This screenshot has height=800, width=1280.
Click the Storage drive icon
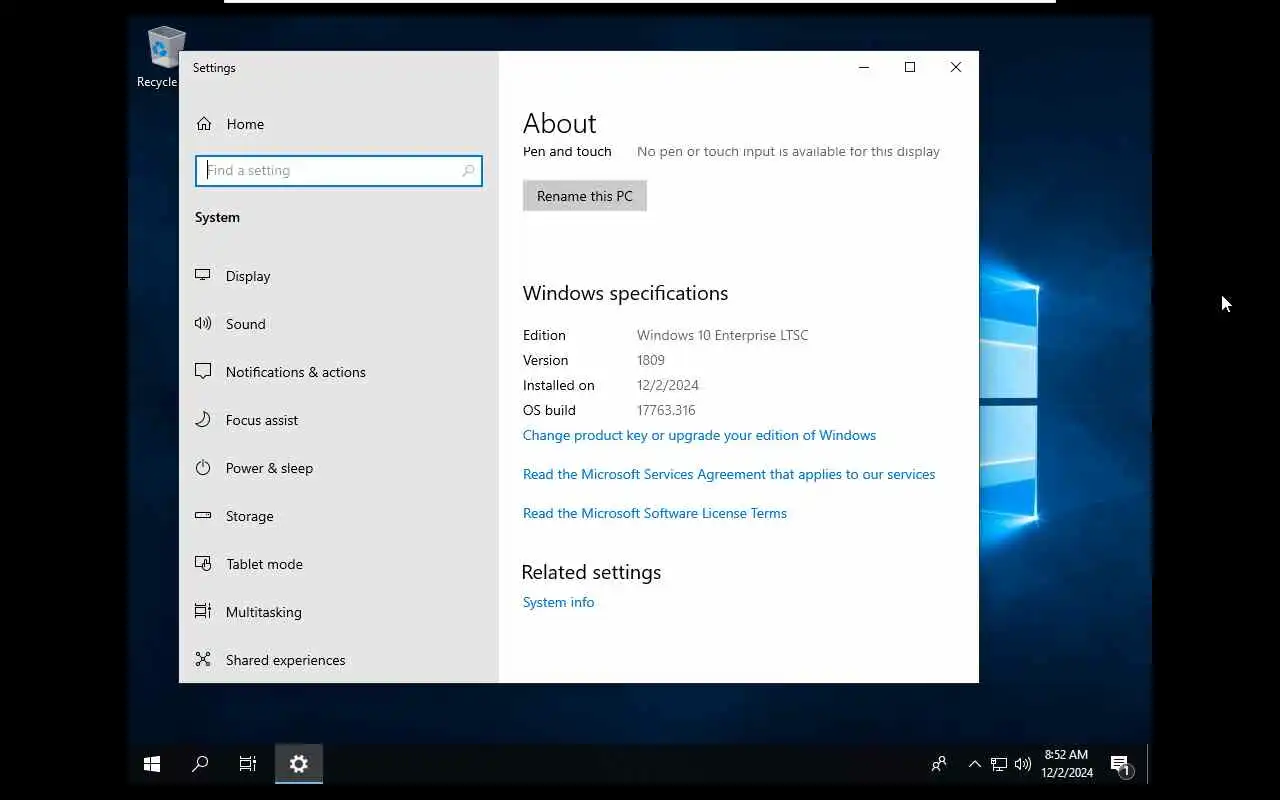203,515
